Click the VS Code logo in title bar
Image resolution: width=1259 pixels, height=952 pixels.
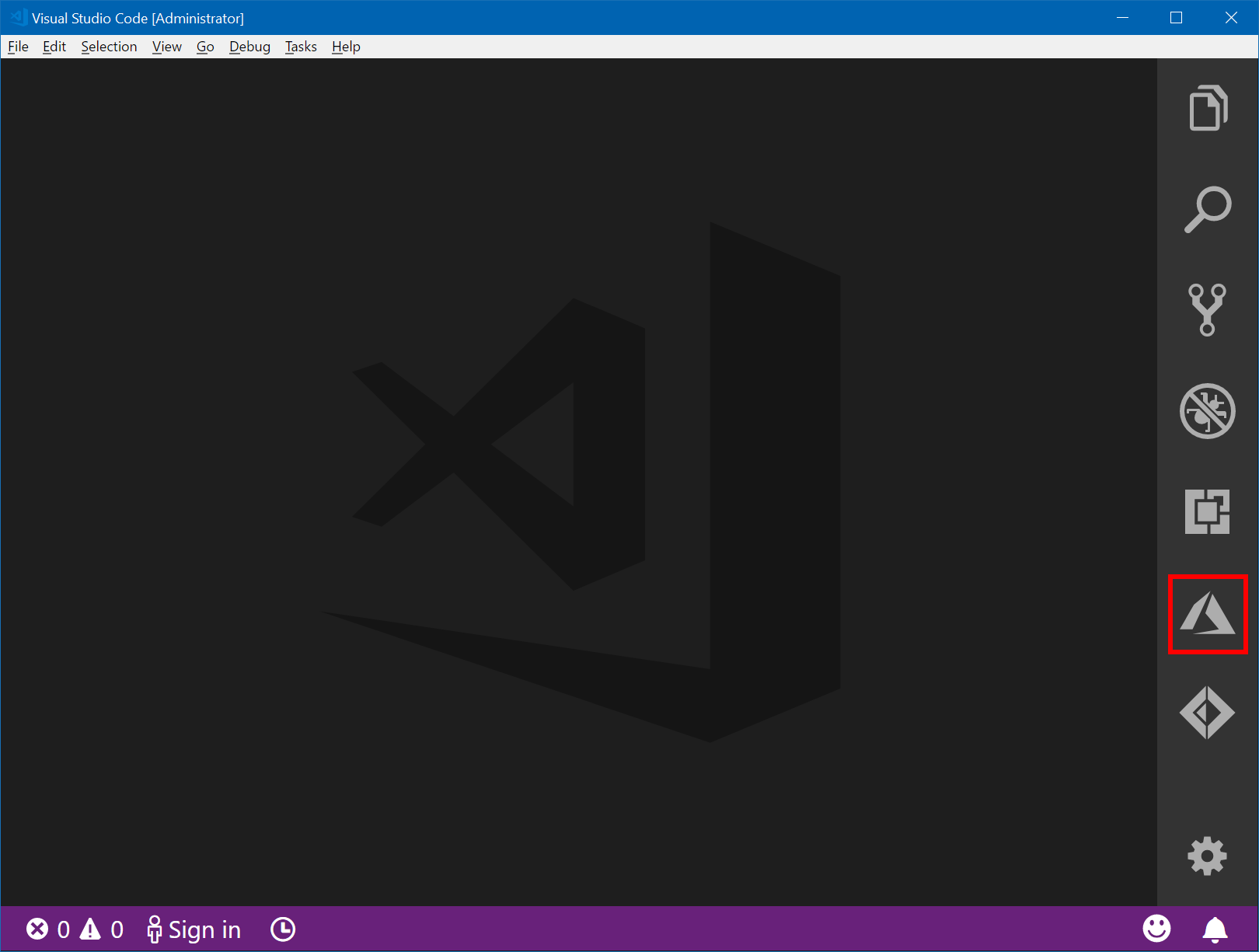pyautogui.click(x=19, y=17)
